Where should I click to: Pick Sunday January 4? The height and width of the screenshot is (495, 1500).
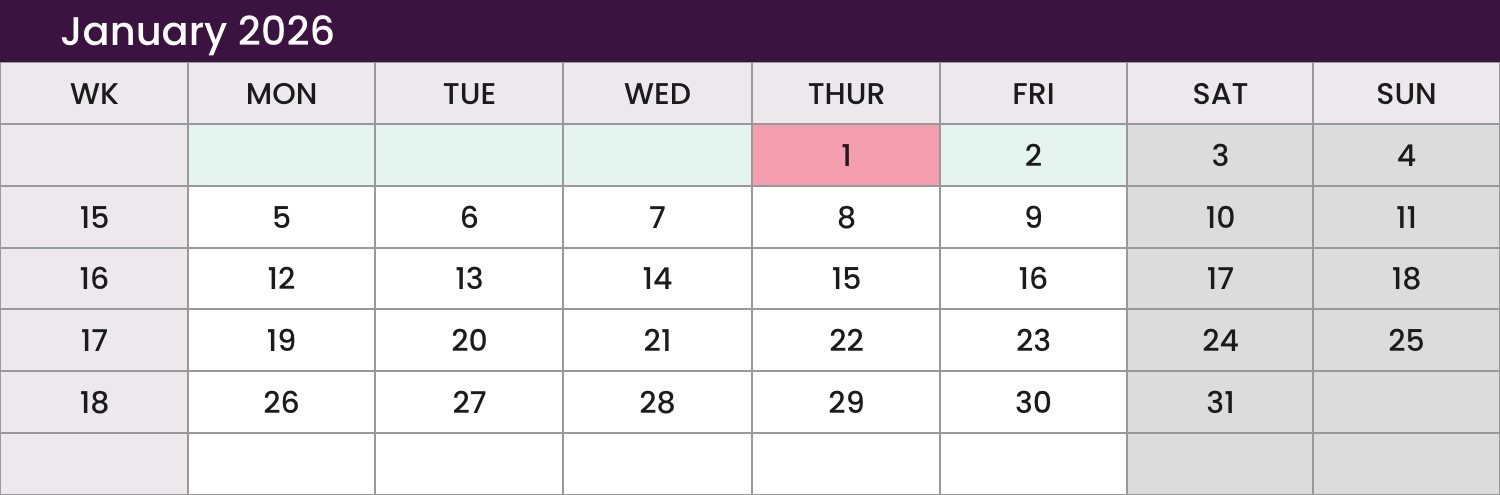click(x=1406, y=155)
